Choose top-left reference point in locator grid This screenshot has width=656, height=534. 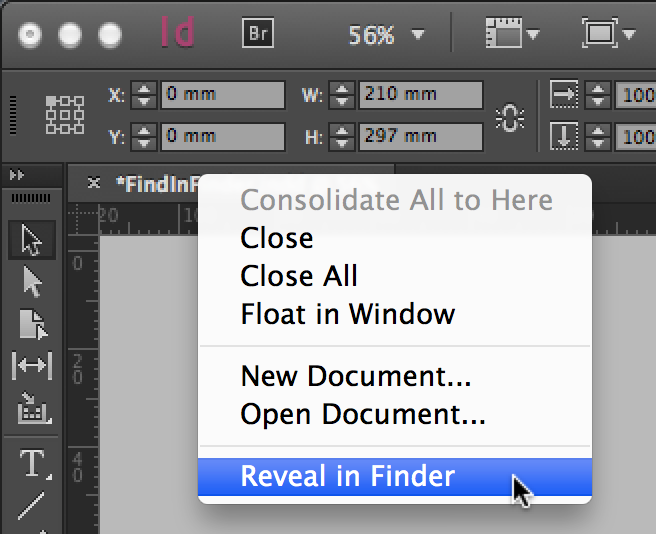coord(51,101)
